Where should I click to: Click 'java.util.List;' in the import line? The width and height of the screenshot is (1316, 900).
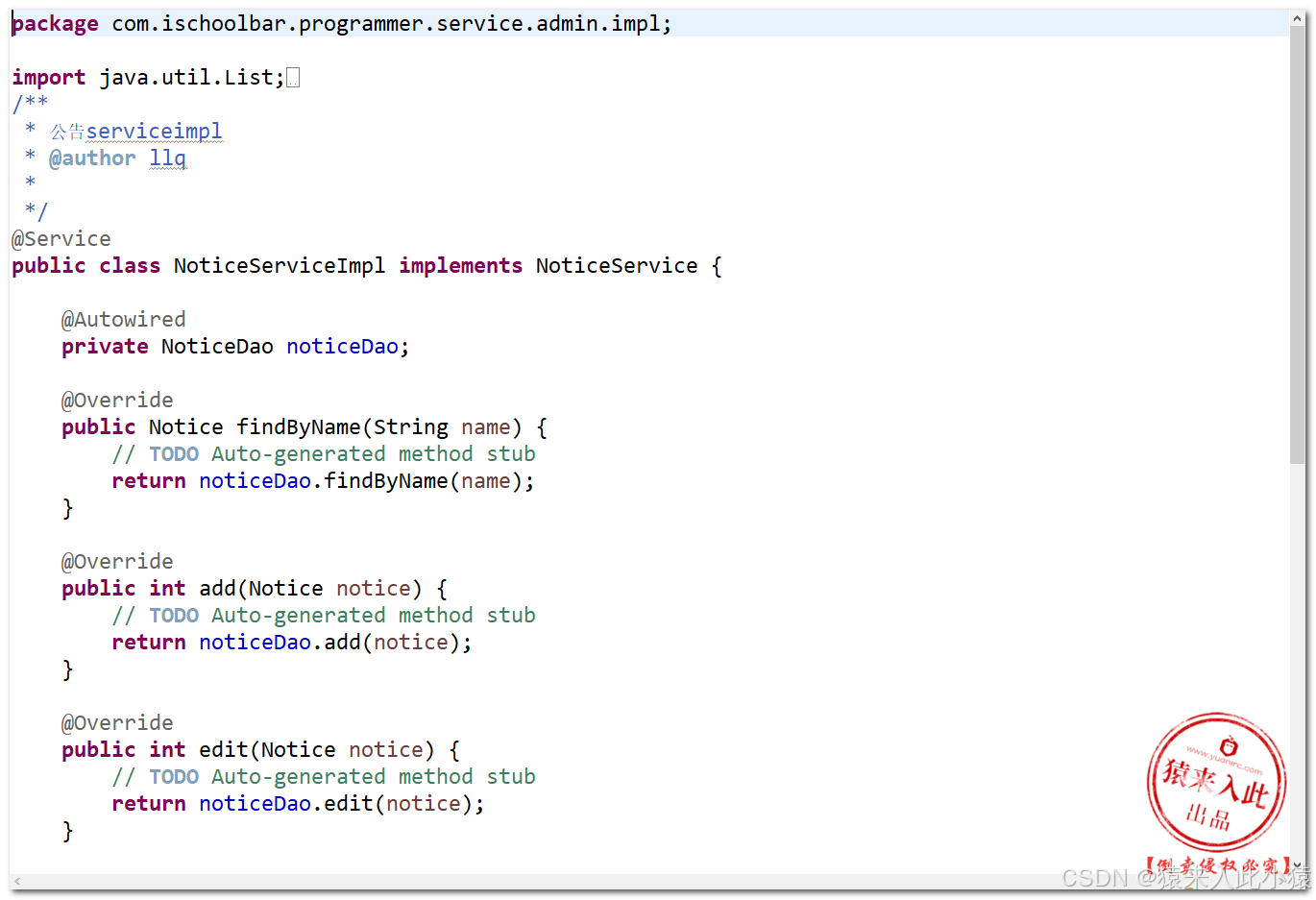point(192,78)
